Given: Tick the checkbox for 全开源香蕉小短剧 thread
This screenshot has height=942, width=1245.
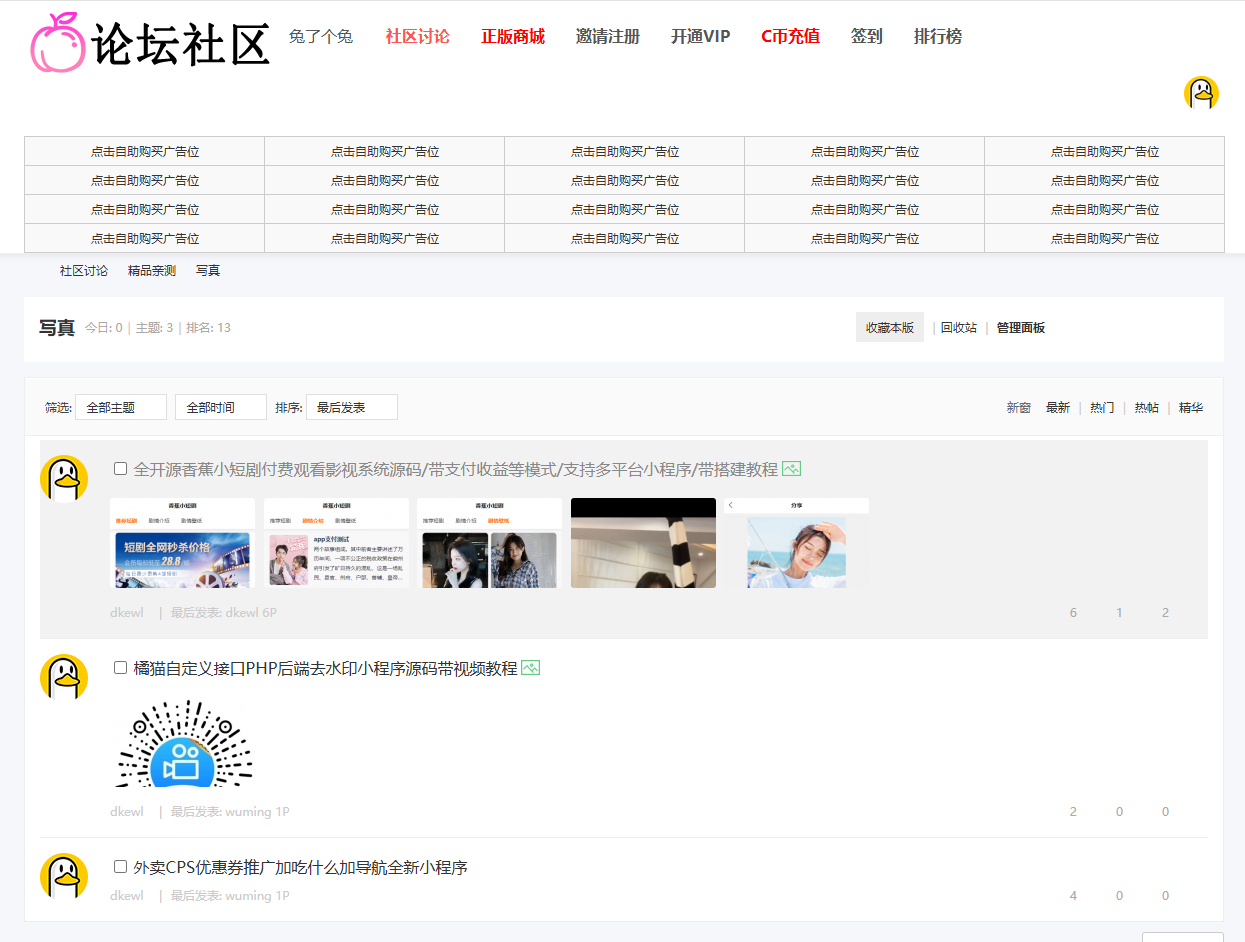Looking at the screenshot, I should pyautogui.click(x=121, y=468).
